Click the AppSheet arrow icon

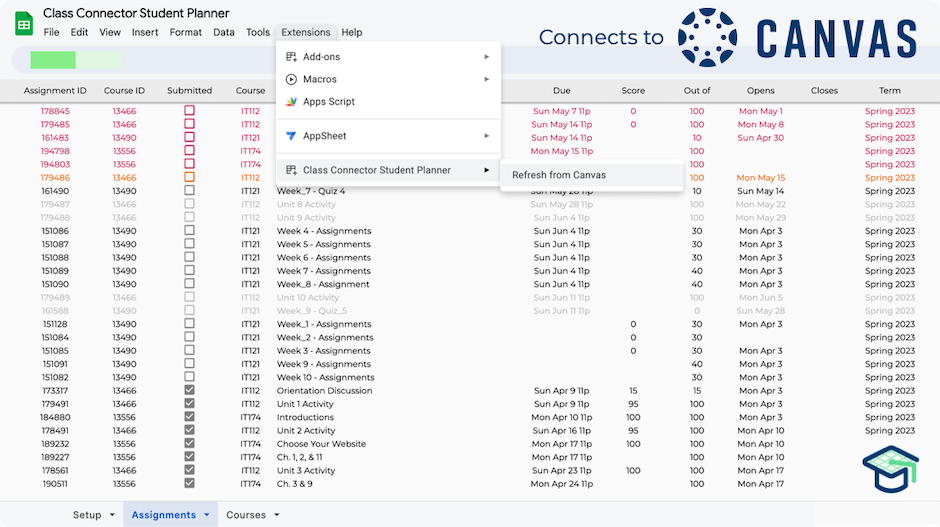point(291,136)
